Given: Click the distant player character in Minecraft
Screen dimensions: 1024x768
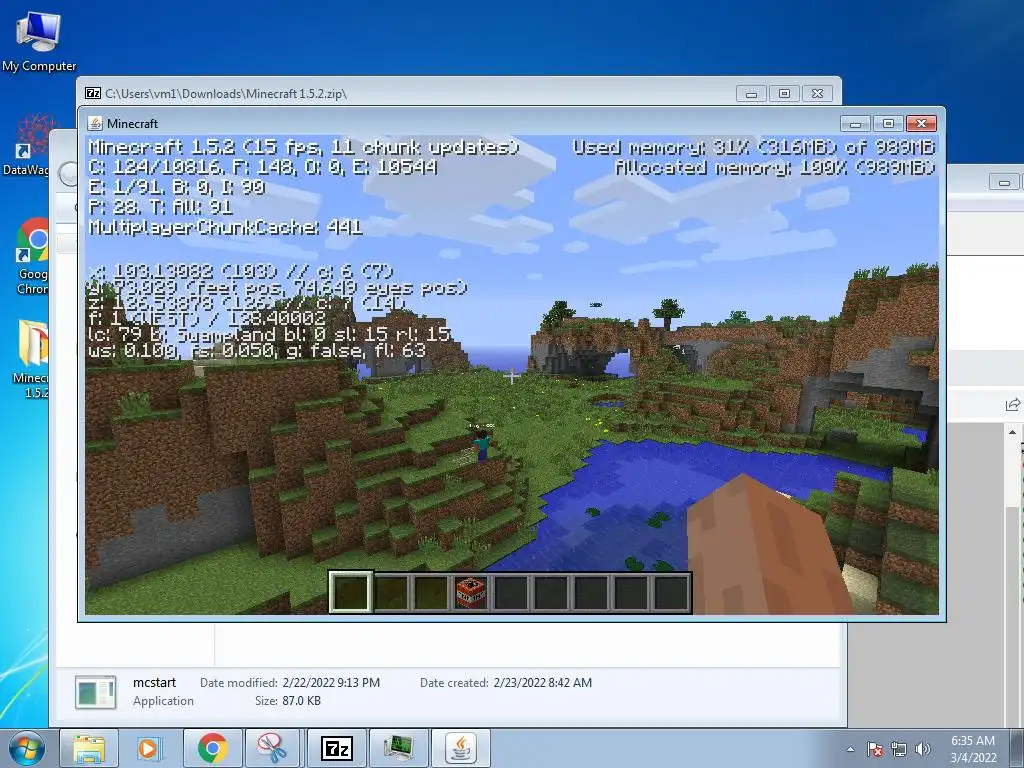Looking at the screenshot, I should pyautogui.click(x=482, y=446).
